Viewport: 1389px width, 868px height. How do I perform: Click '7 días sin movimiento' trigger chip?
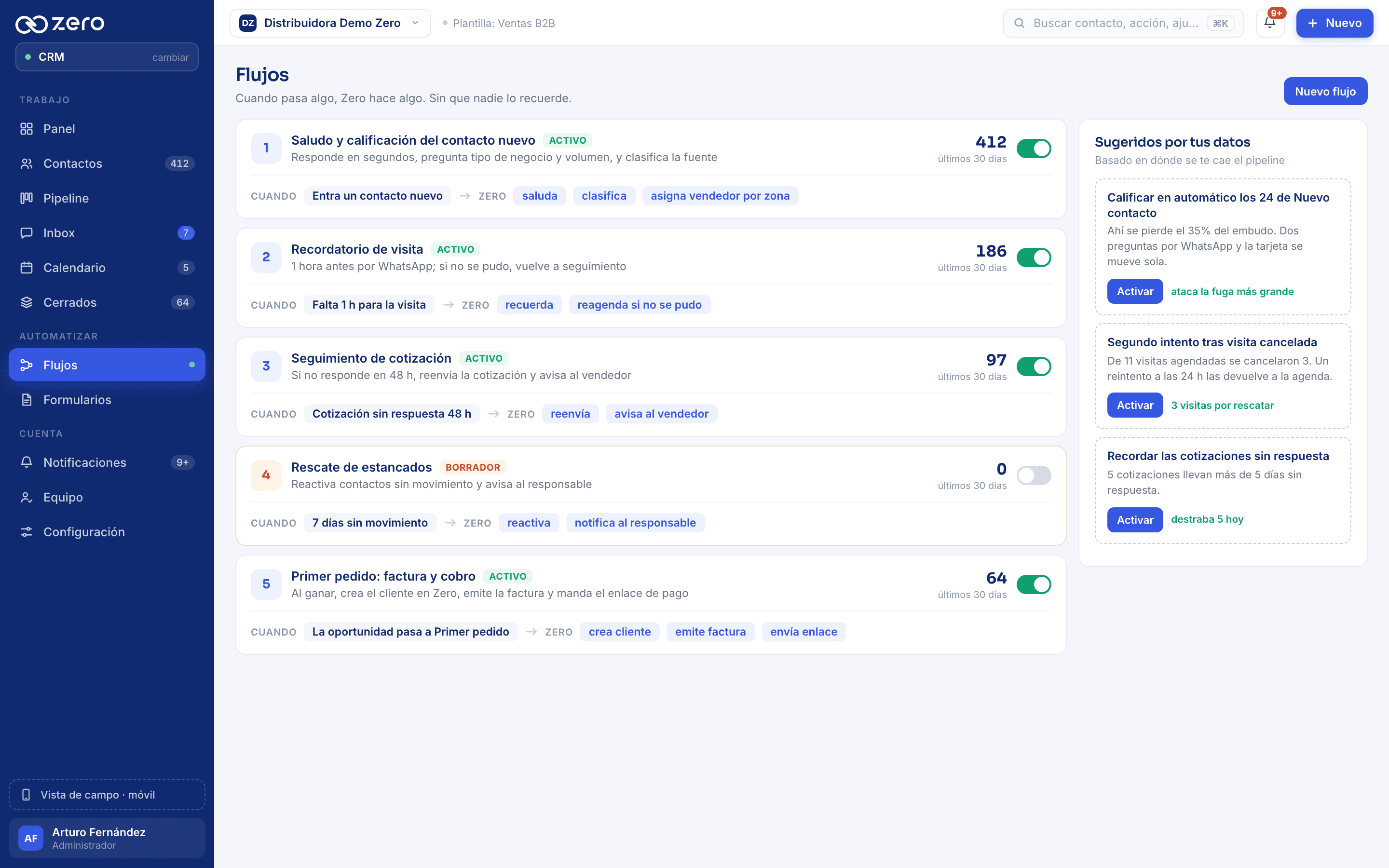[369, 523]
